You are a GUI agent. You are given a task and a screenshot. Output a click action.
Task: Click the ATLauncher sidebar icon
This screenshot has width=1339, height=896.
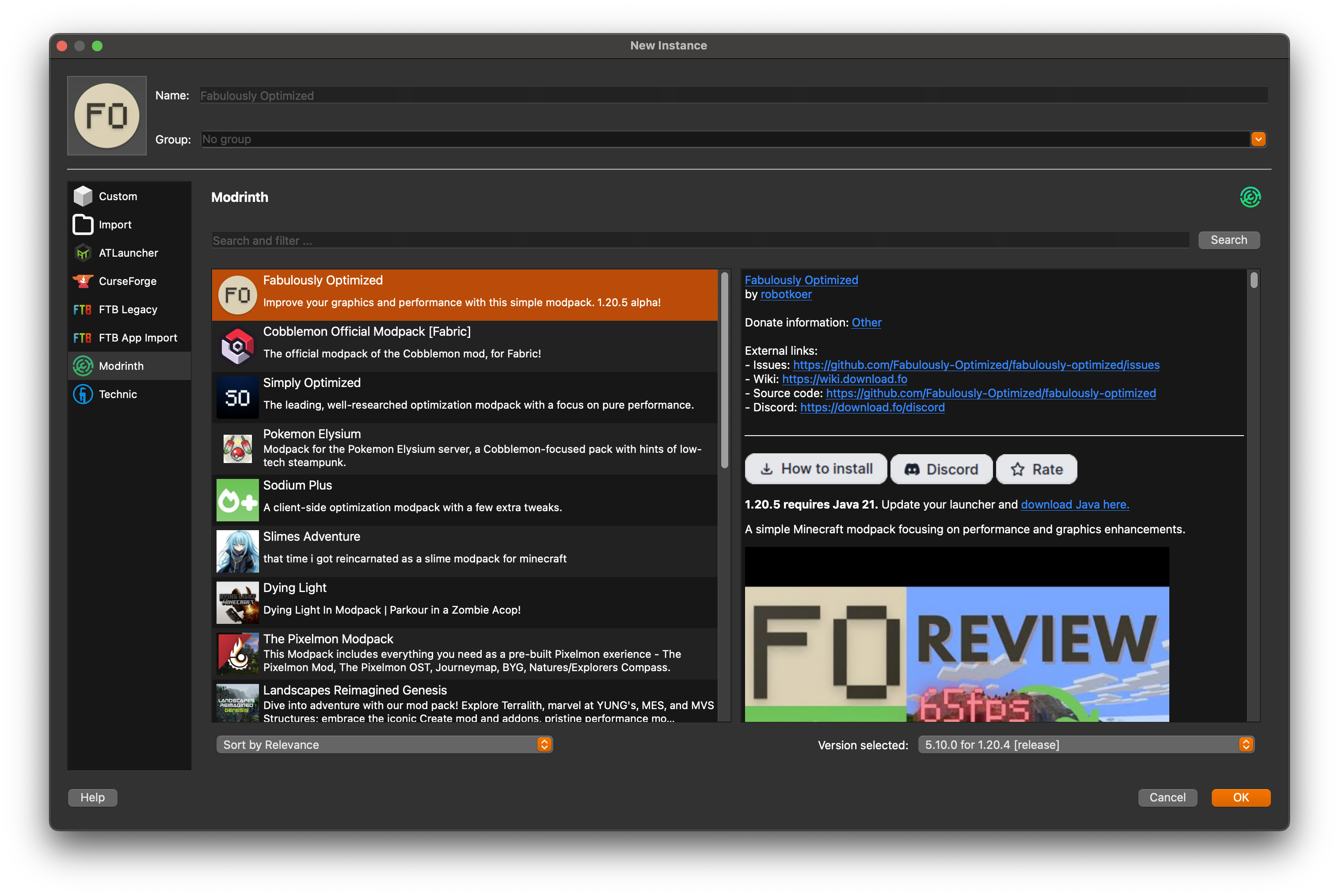coord(83,253)
